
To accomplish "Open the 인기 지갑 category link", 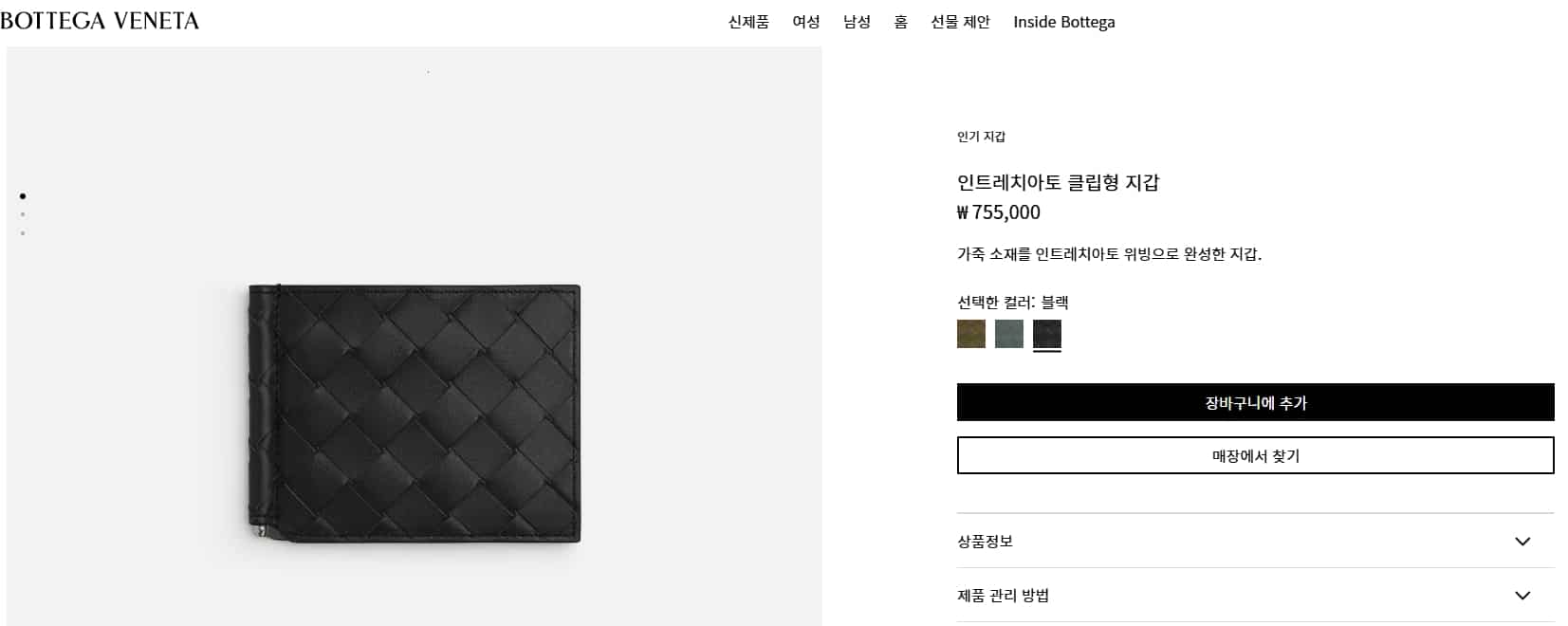I will click(x=981, y=137).
